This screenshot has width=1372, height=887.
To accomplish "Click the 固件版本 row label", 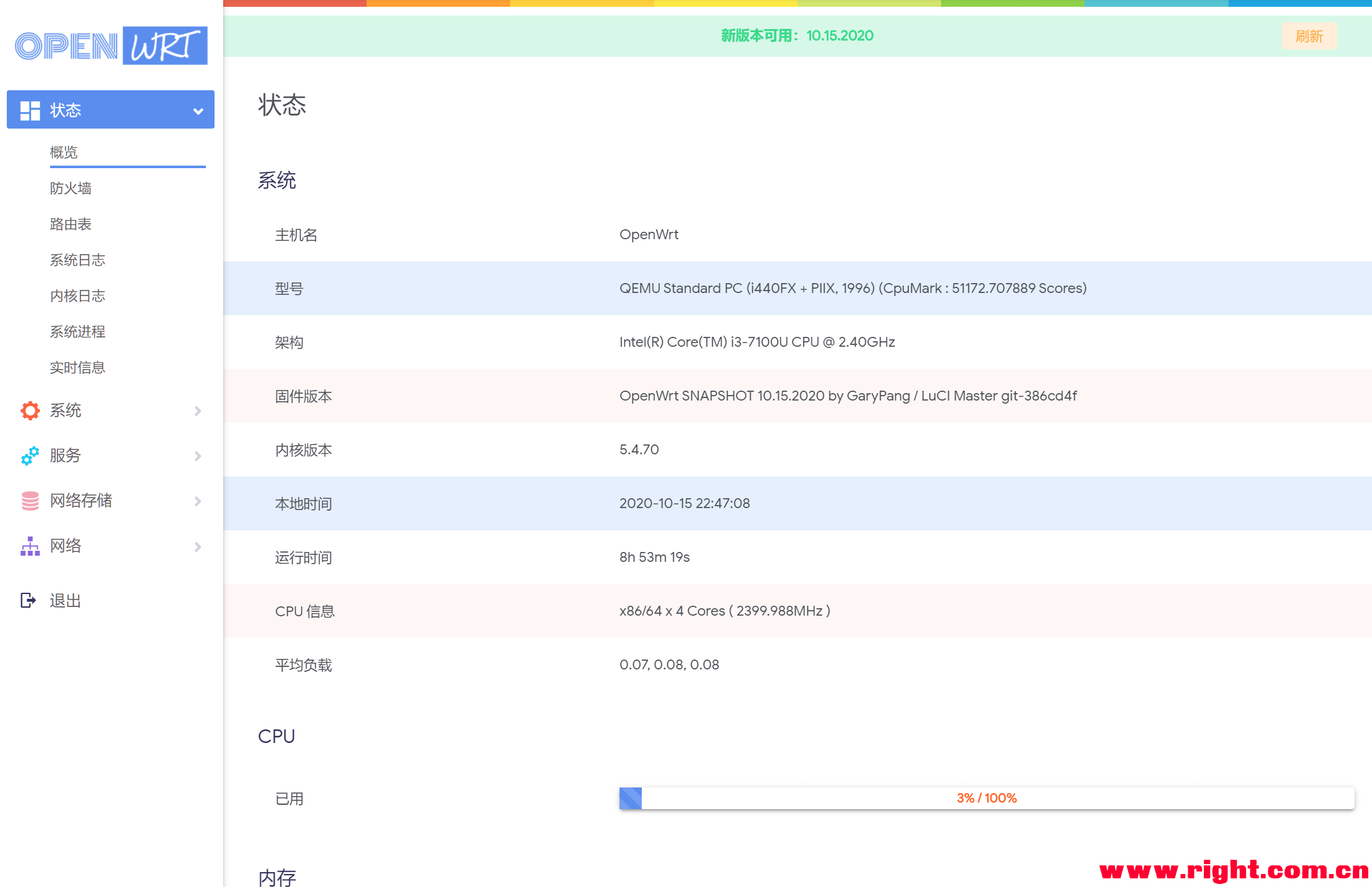I will tap(304, 396).
